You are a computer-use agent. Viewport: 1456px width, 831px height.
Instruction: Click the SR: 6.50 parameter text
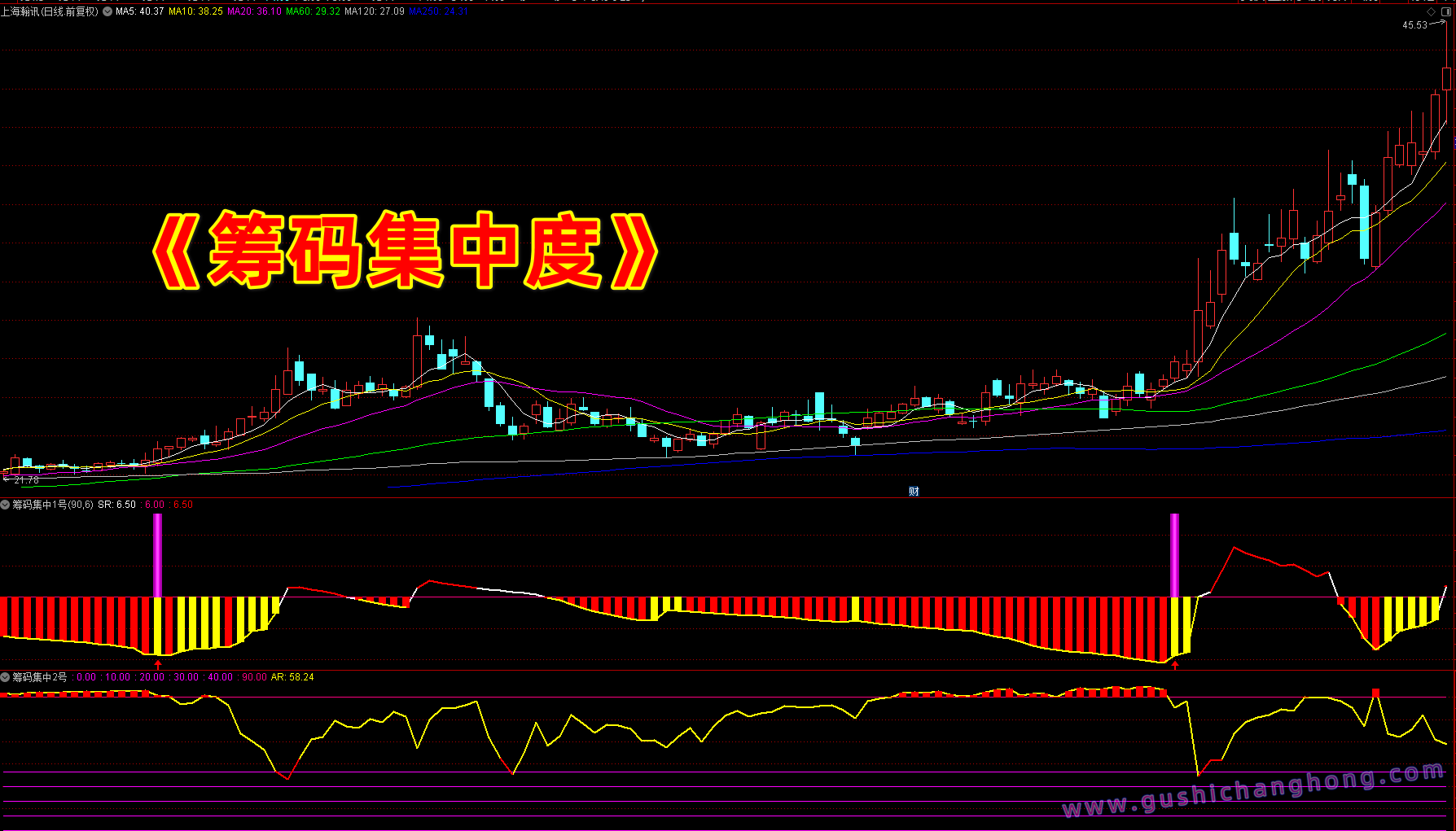pos(116,505)
